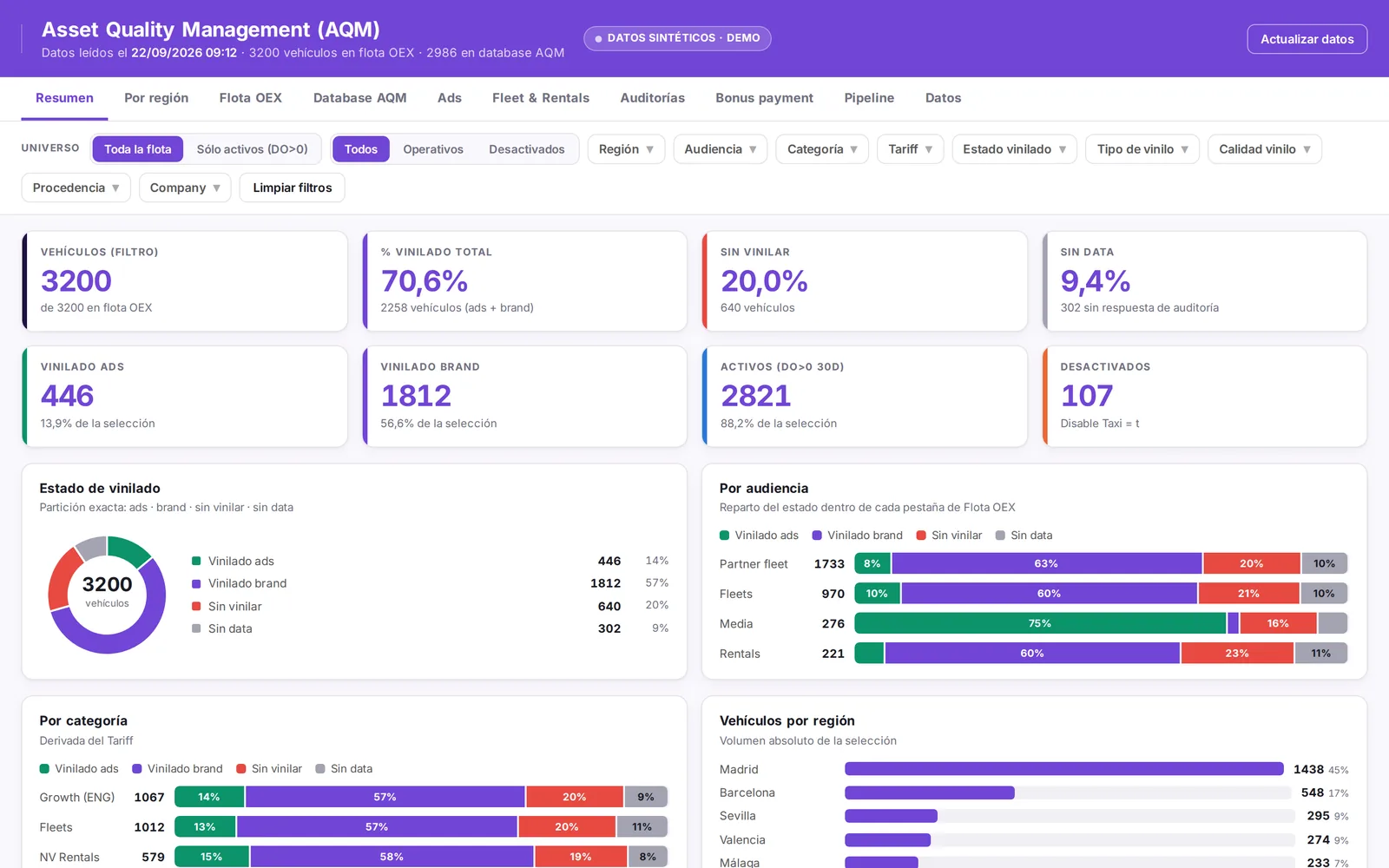1389x868 pixels.
Task: Expand the Company filter dropdown
Action: [185, 187]
